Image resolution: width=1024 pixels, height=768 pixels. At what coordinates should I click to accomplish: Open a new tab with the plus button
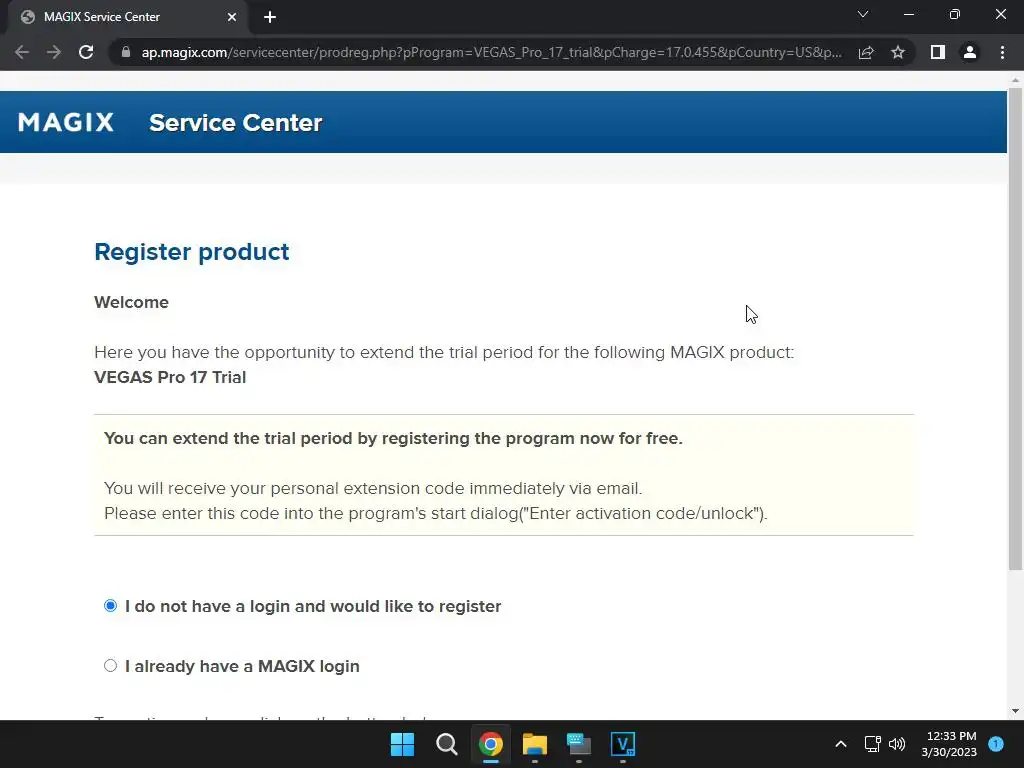(x=270, y=17)
